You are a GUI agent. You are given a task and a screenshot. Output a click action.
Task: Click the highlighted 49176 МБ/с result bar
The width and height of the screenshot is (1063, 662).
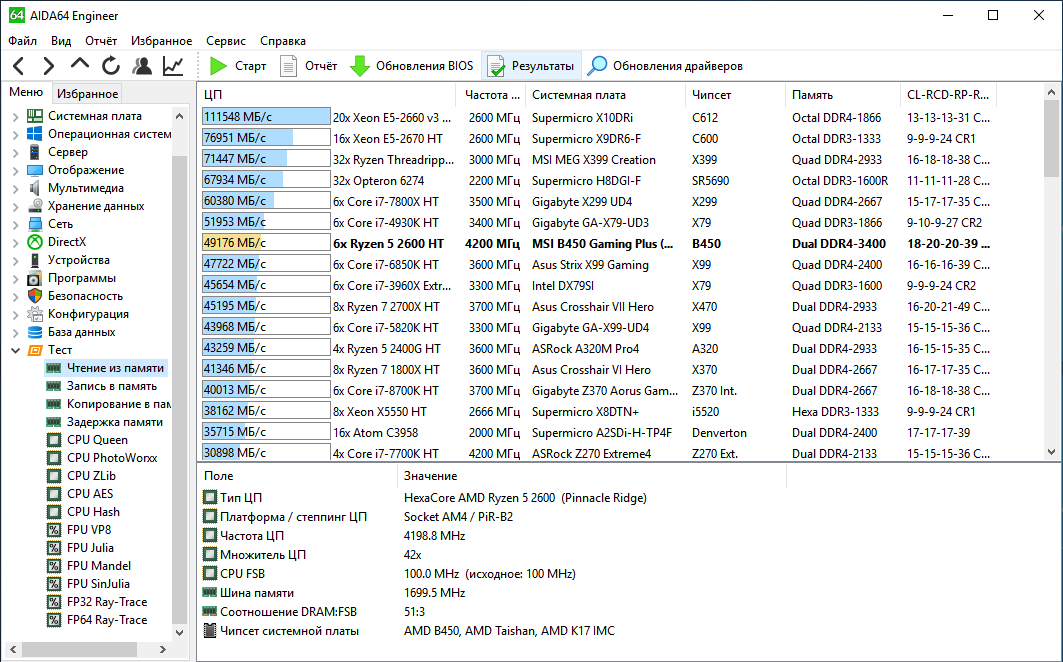click(x=266, y=243)
